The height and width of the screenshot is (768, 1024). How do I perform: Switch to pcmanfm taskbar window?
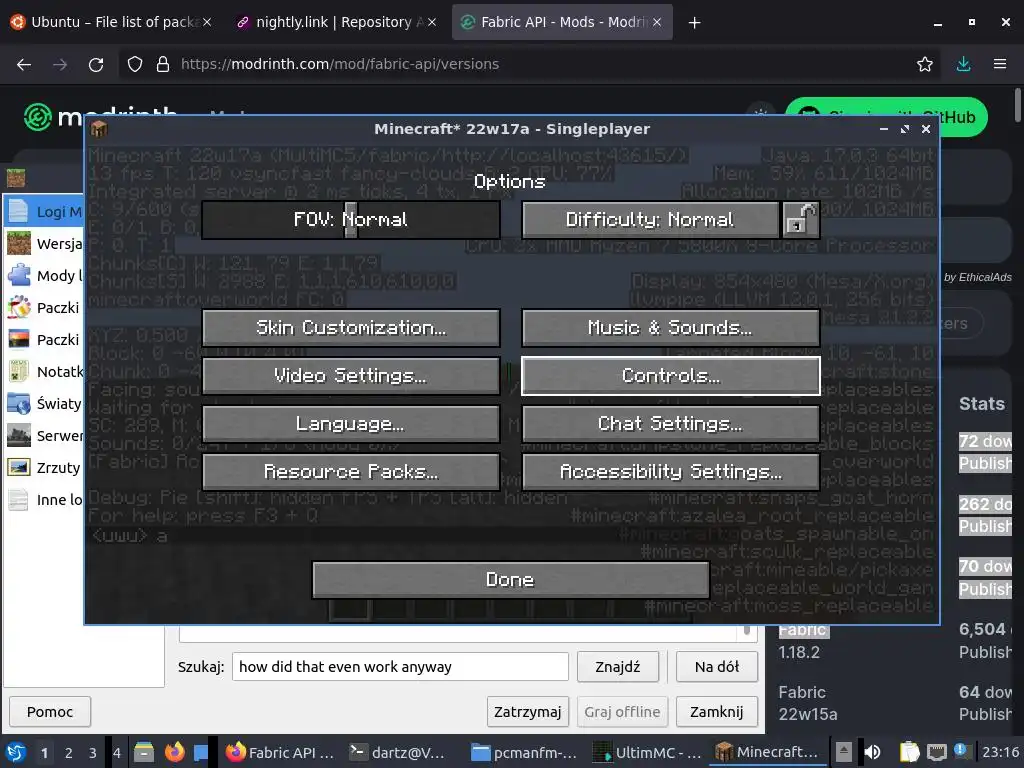click(525, 753)
